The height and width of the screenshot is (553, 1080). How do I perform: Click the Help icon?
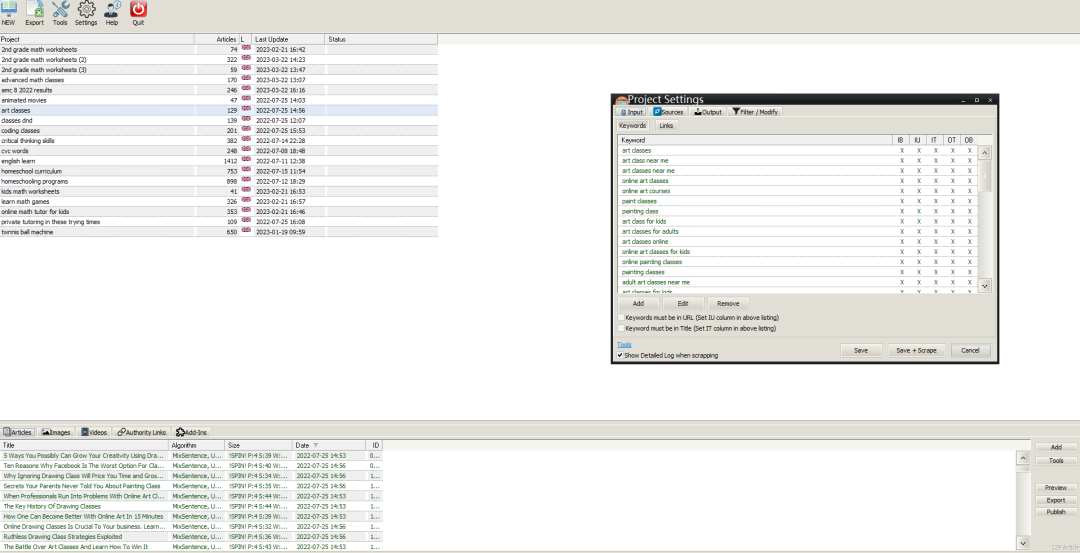pyautogui.click(x=112, y=12)
